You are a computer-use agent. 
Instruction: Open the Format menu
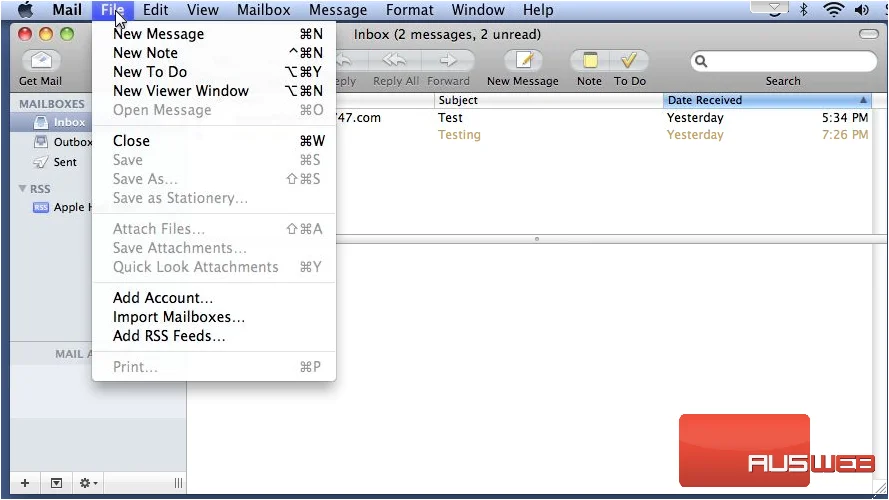click(x=409, y=10)
